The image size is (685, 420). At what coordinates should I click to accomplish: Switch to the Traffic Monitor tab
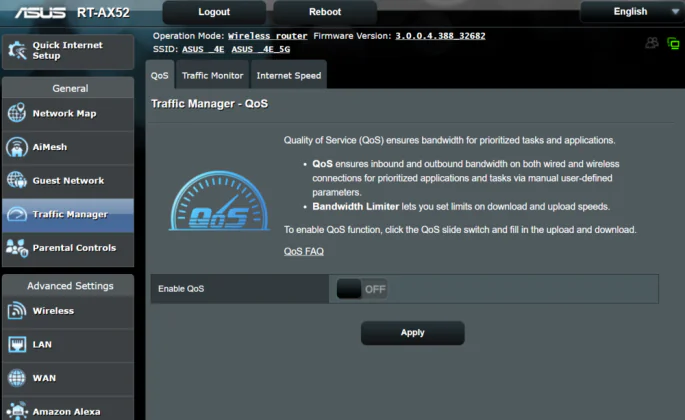point(212,75)
